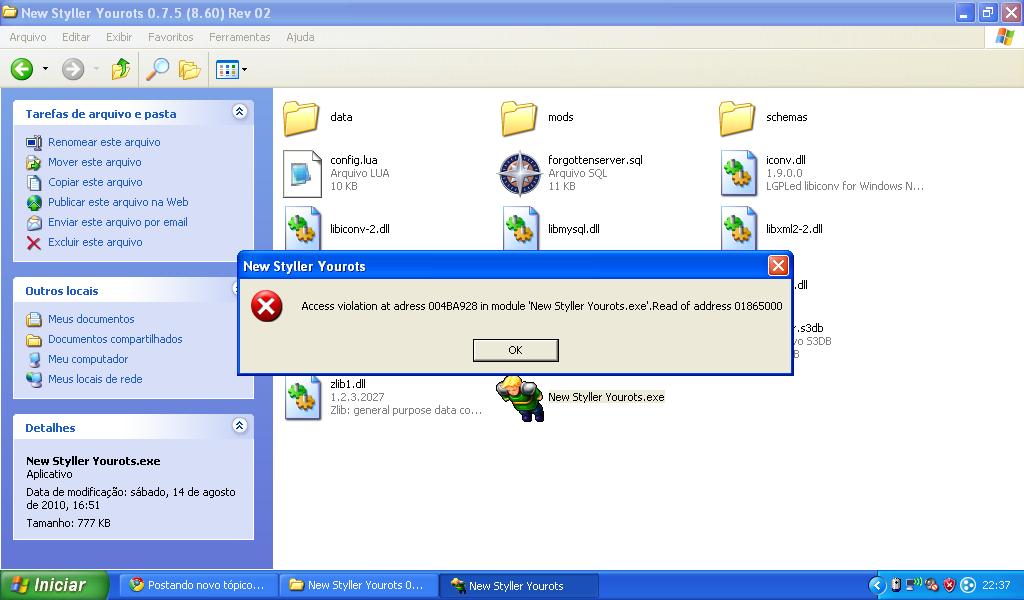Click OK in the error dialog
Viewport: 1024px width, 600px height.
click(515, 350)
